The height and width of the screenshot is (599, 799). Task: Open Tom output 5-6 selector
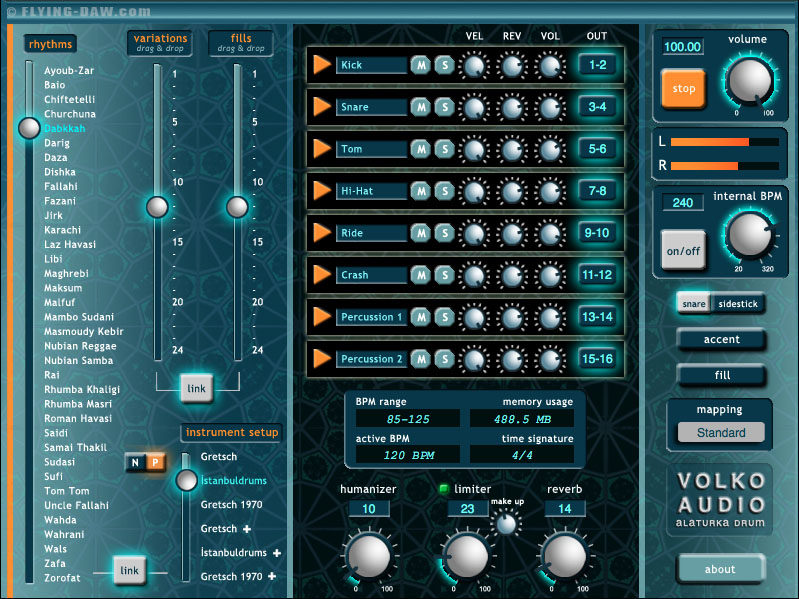pyautogui.click(x=597, y=149)
